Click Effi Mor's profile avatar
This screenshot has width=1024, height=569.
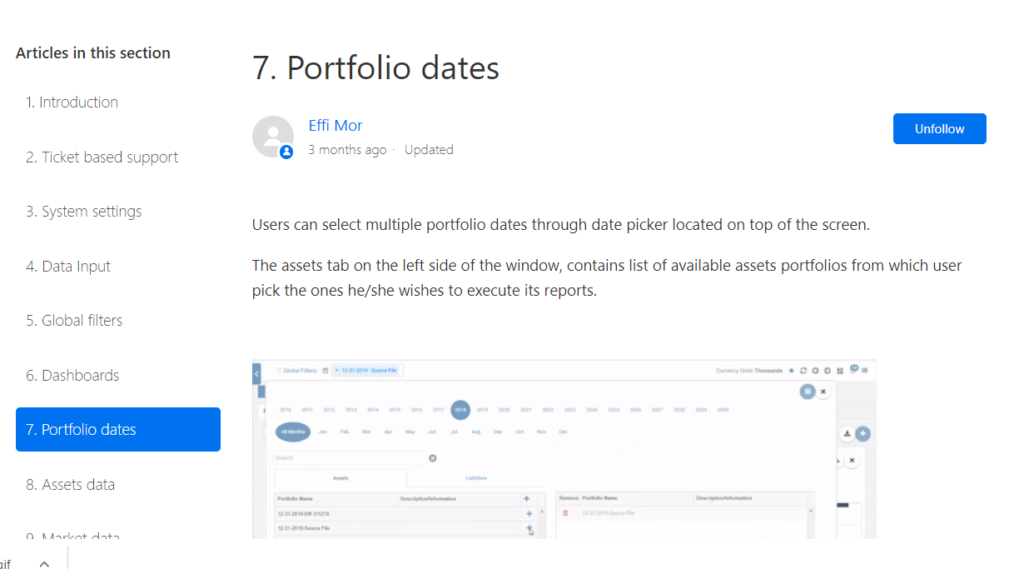click(272, 137)
